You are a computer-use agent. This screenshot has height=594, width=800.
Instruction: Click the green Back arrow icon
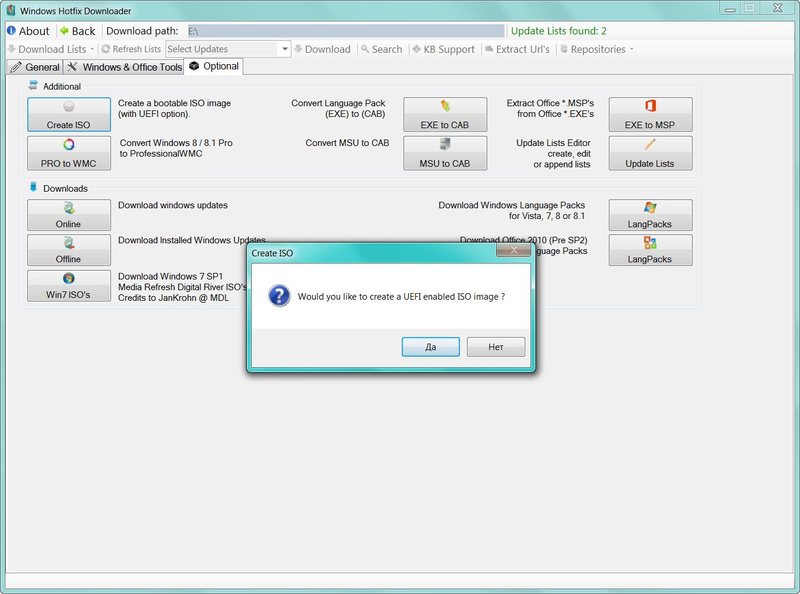(64, 31)
